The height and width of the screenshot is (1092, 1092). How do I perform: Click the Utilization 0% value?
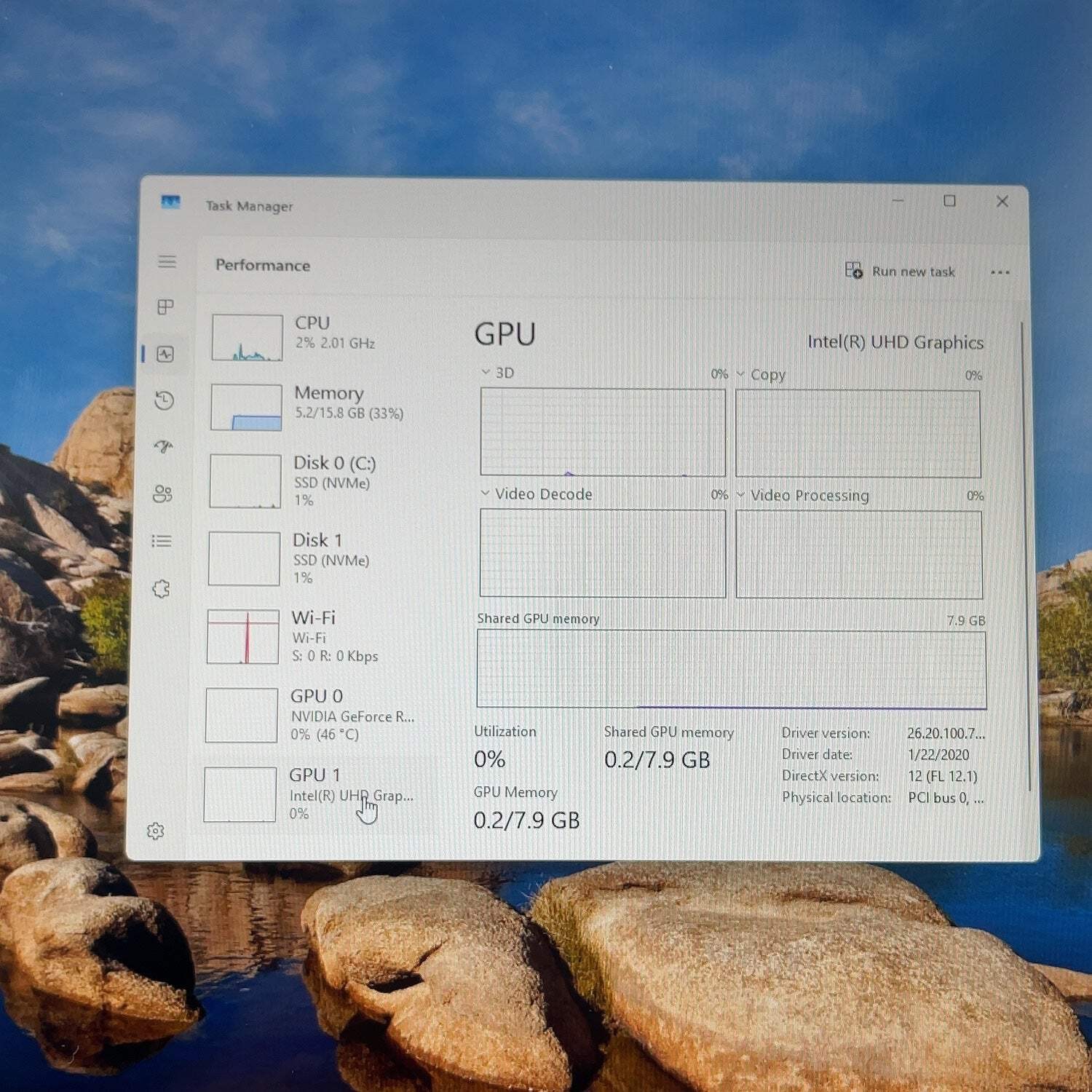pyautogui.click(x=490, y=759)
